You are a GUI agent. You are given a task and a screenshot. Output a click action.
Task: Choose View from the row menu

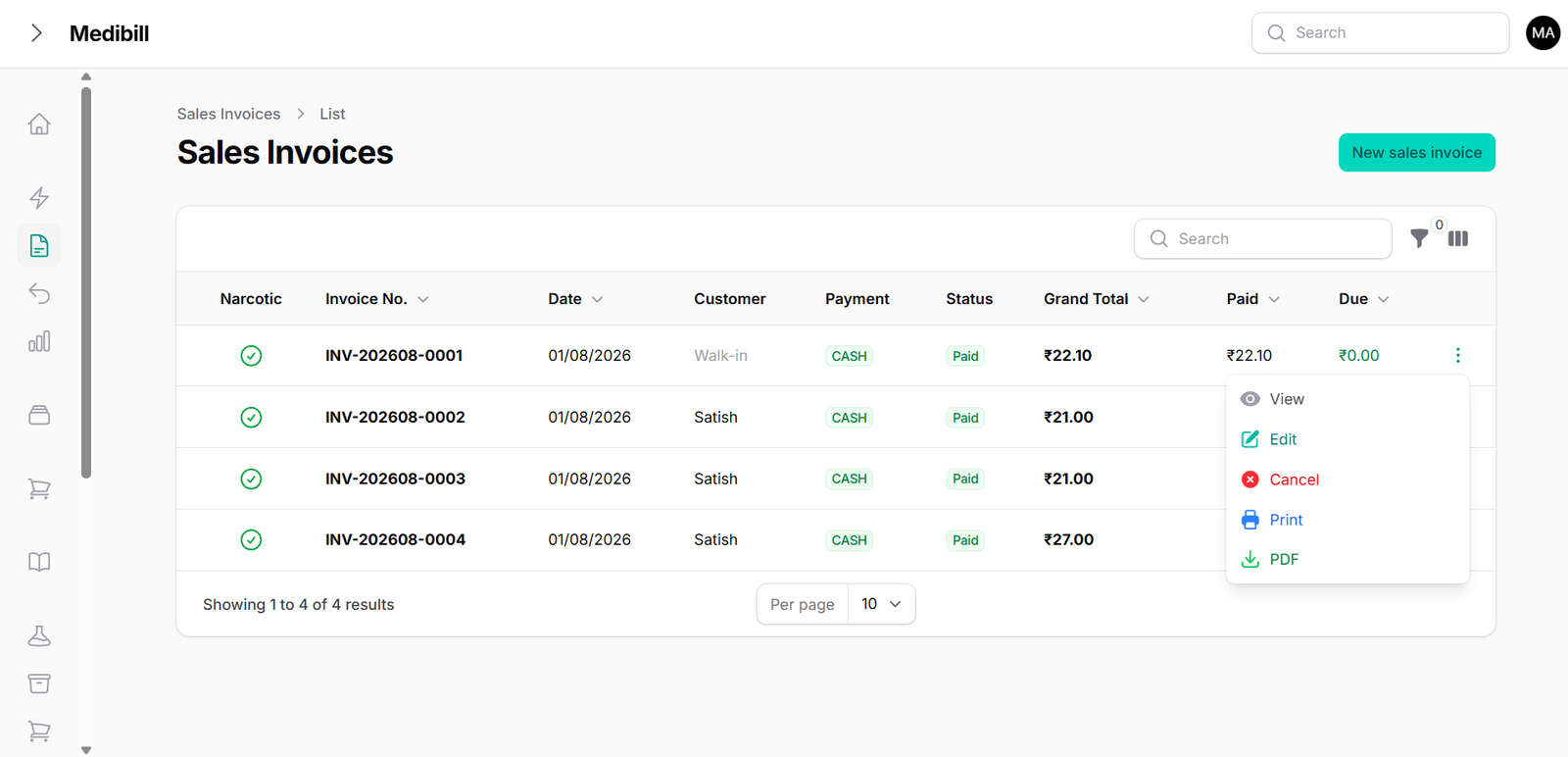(x=1347, y=399)
